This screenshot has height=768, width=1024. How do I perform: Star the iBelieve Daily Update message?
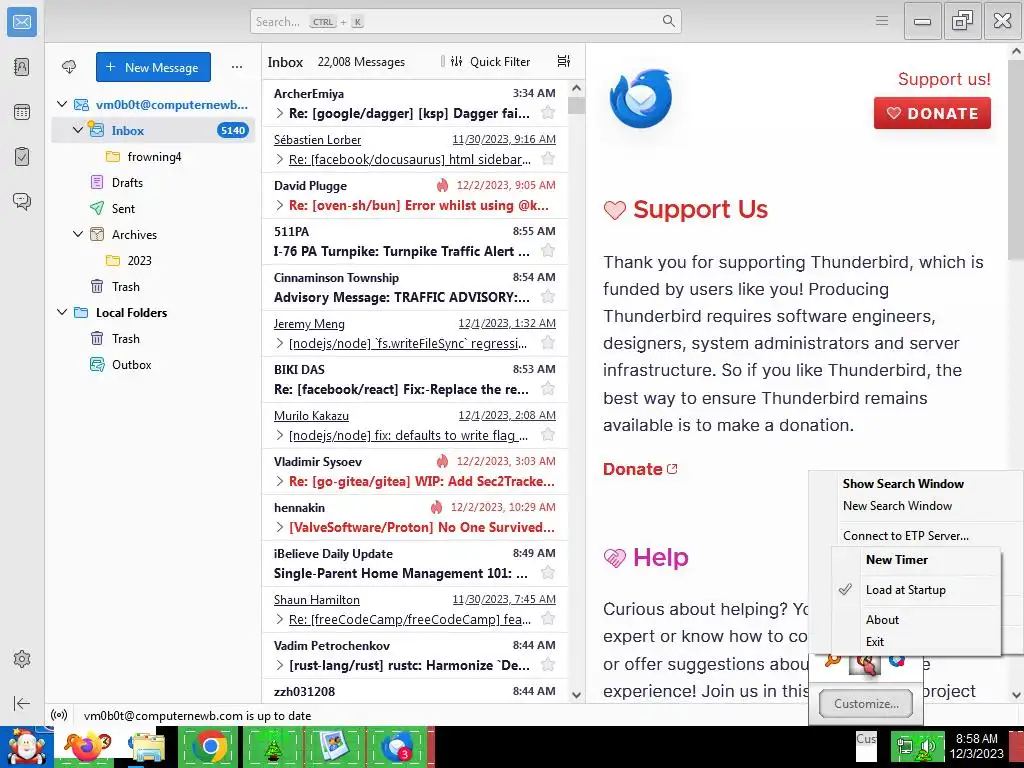(x=549, y=573)
